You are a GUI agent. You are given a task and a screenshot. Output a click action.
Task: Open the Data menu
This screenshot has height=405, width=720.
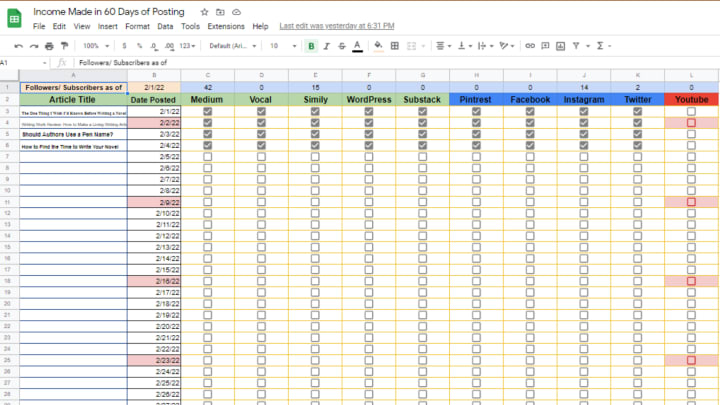click(165, 26)
